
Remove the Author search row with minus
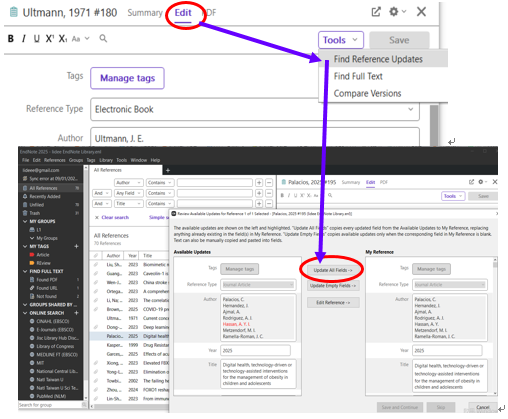(269, 183)
